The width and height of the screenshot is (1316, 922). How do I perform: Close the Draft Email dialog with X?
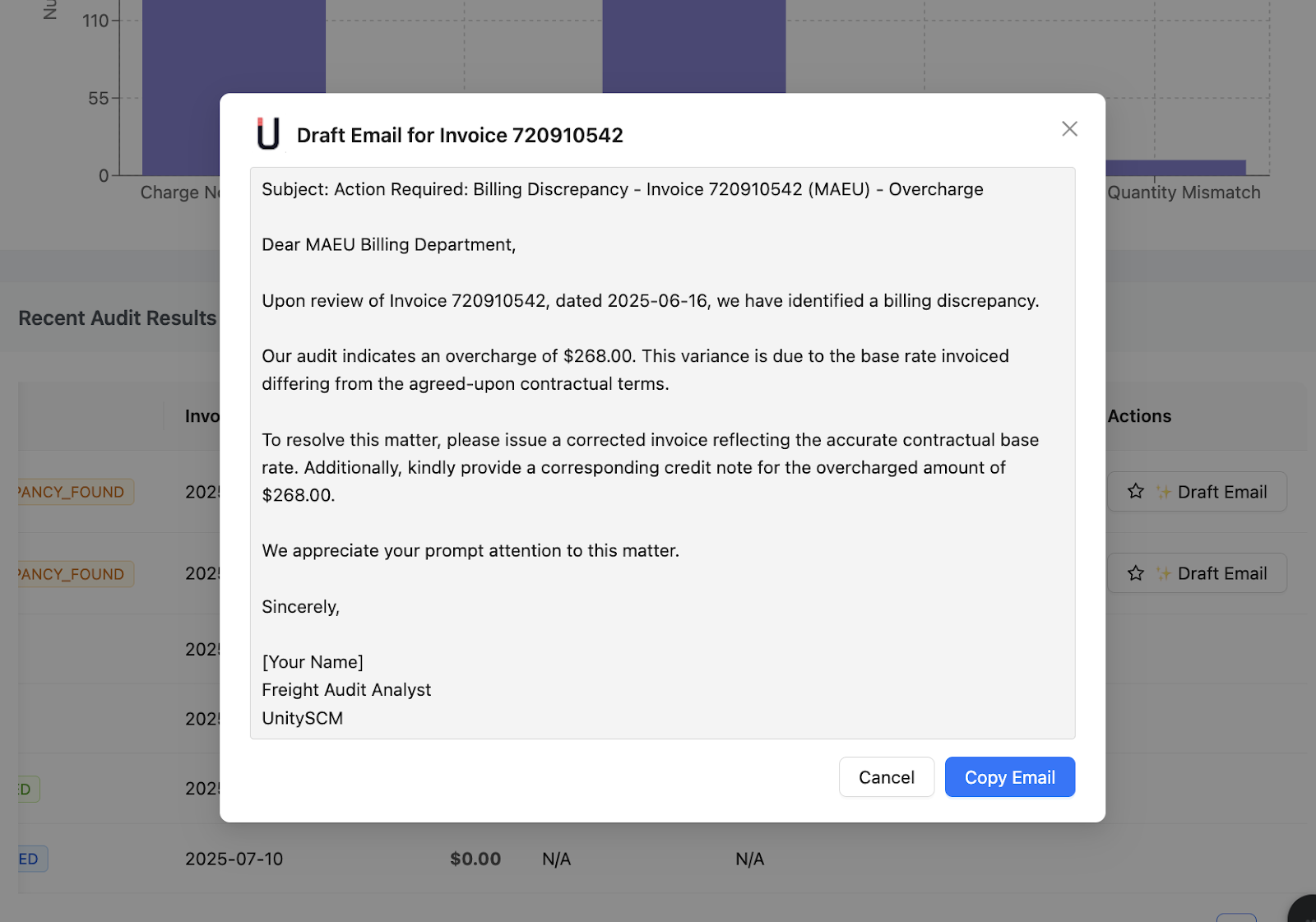click(x=1069, y=128)
